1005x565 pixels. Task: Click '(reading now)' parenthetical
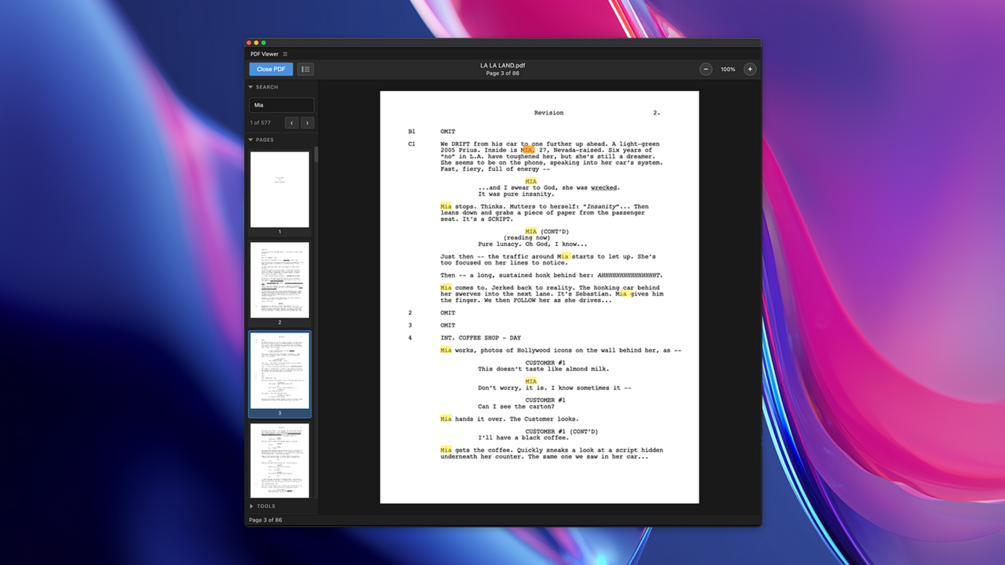526,238
